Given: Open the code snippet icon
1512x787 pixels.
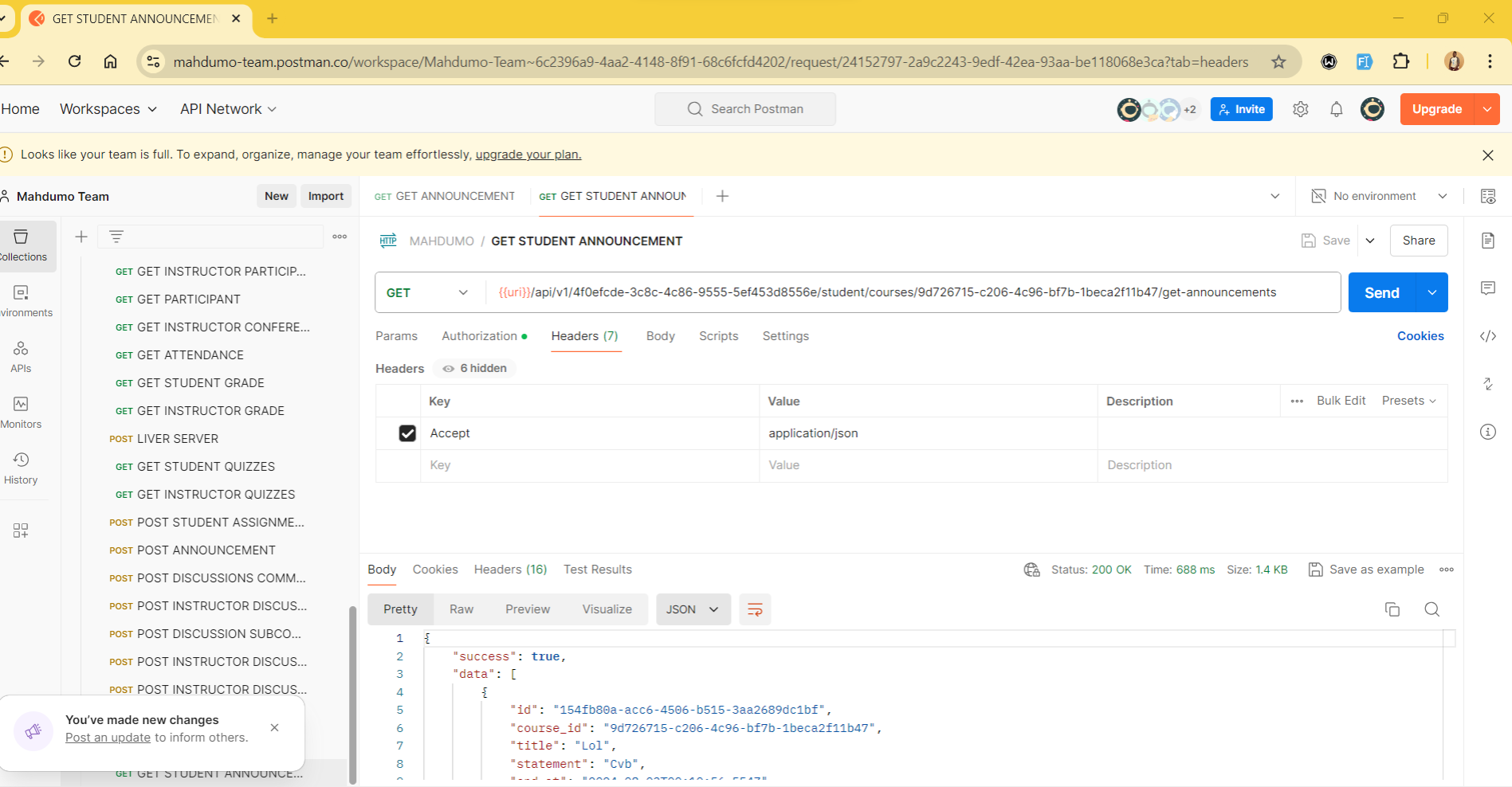Looking at the screenshot, I should tap(1488, 336).
